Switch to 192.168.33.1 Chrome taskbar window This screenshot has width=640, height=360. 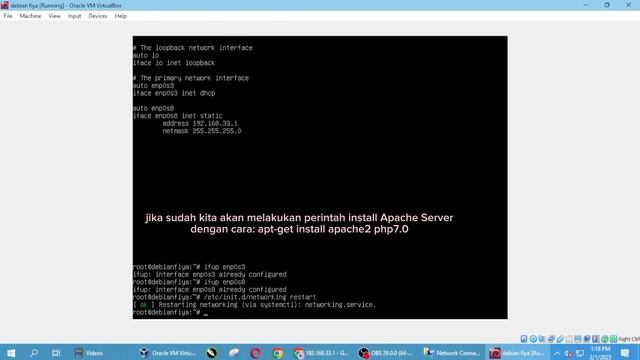[322, 353]
